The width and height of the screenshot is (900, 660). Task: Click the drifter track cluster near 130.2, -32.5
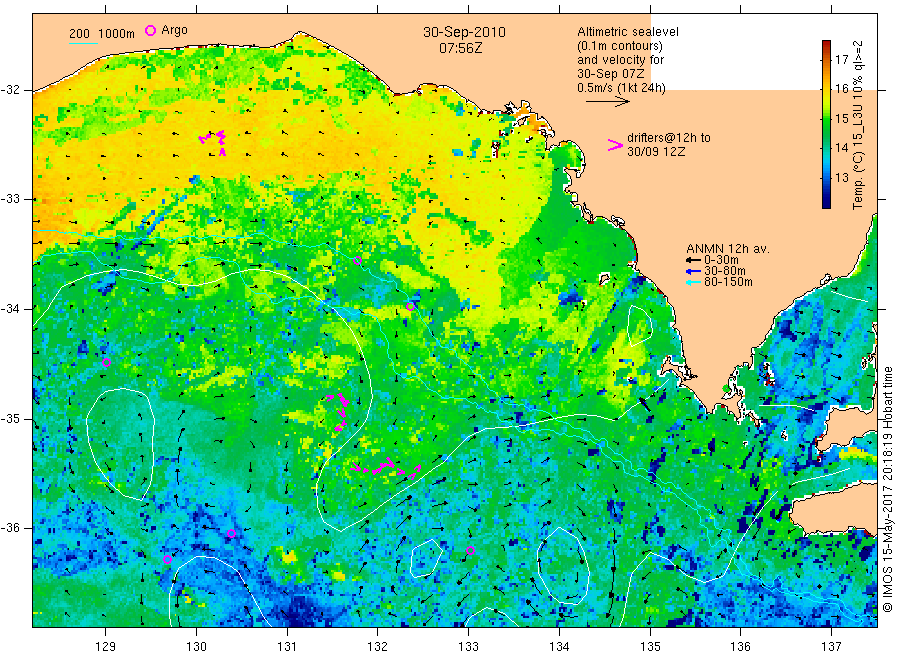[x=214, y=142]
